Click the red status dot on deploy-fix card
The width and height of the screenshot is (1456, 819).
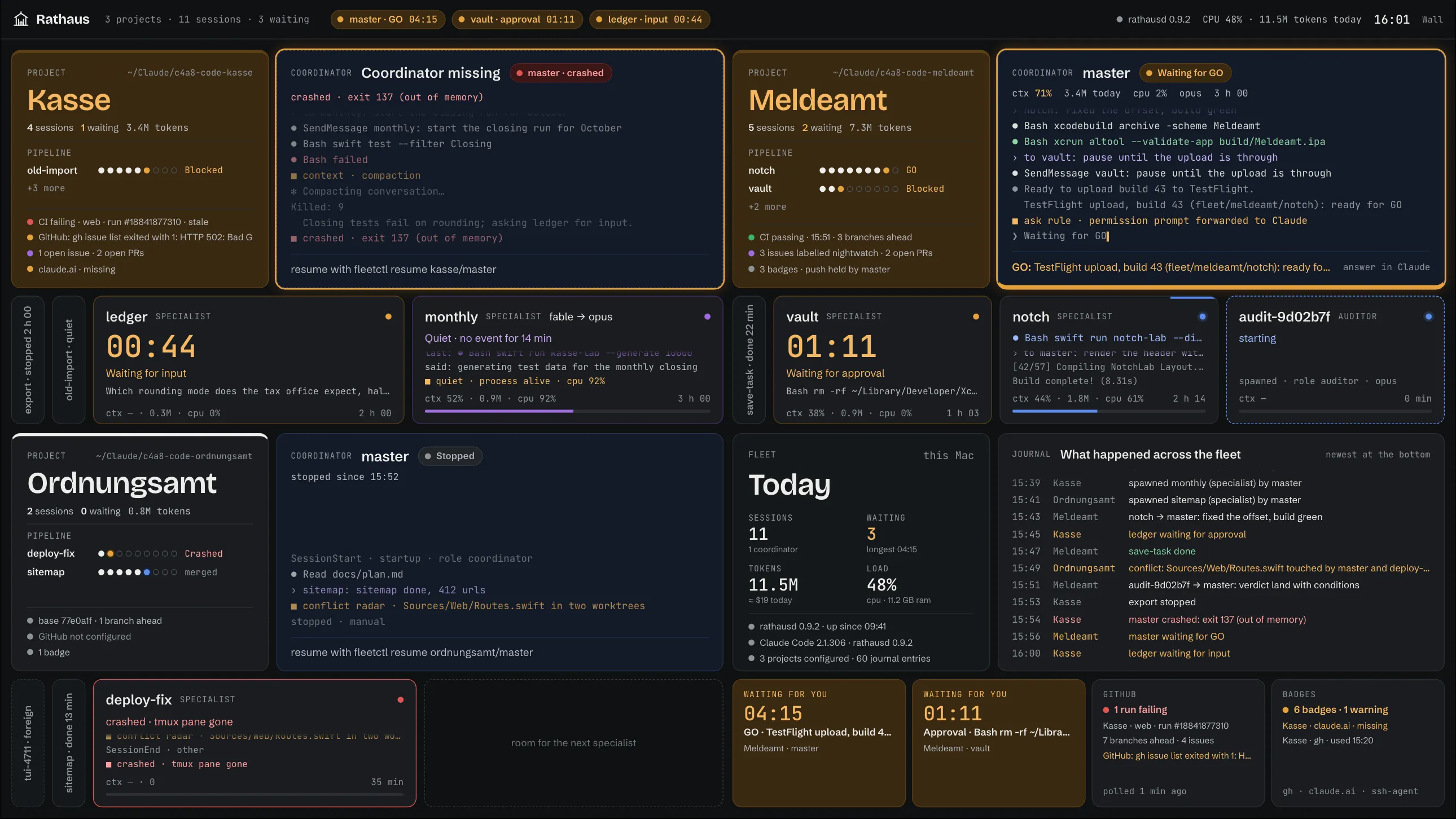400,700
